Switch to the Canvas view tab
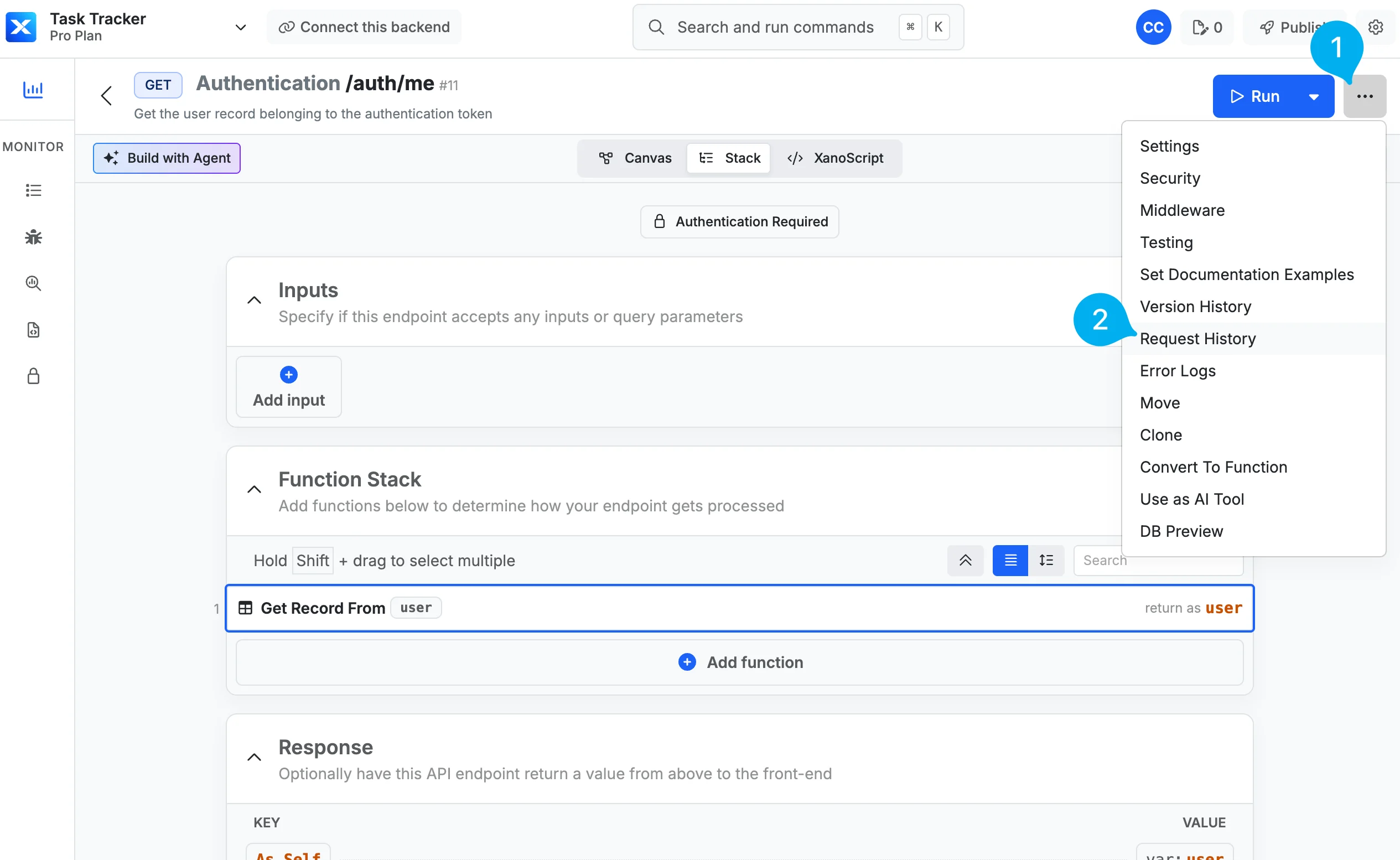The height and width of the screenshot is (860, 1400). (635, 158)
